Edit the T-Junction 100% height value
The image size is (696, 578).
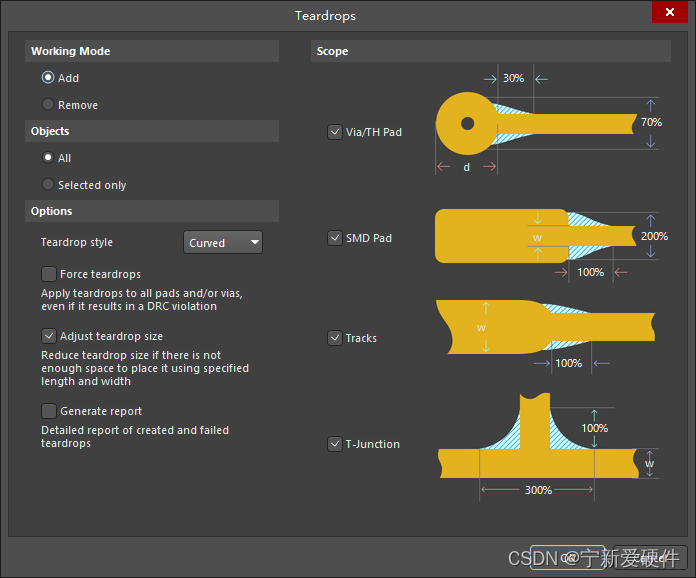(595, 428)
